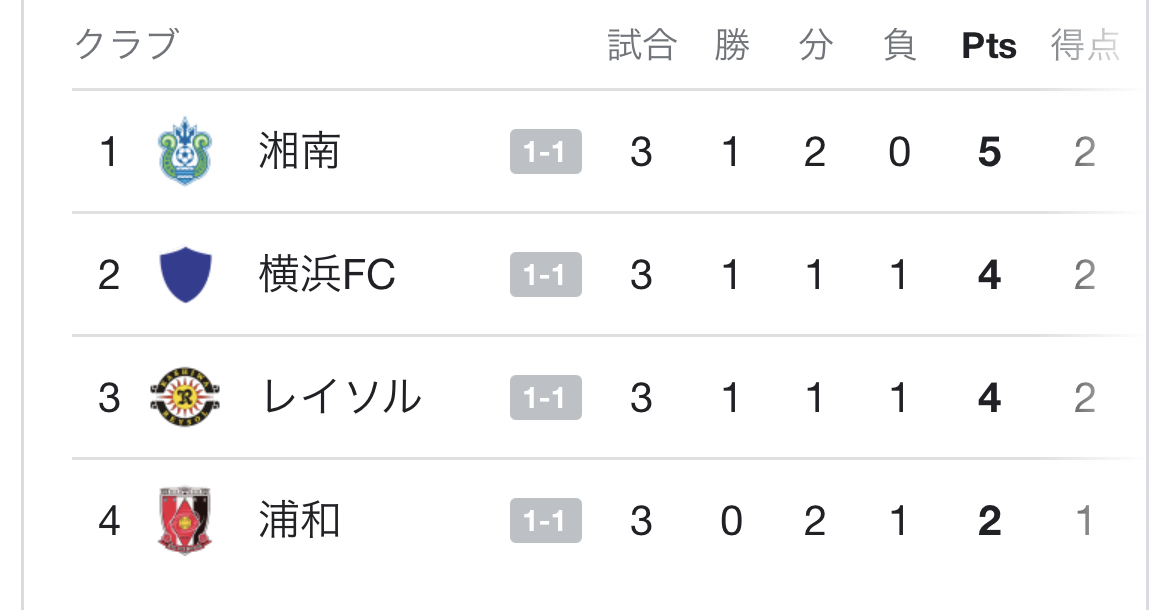The width and height of the screenshot is (1170, 610).
Task: Click the クラブ column header
Action: tap(126, 44)
